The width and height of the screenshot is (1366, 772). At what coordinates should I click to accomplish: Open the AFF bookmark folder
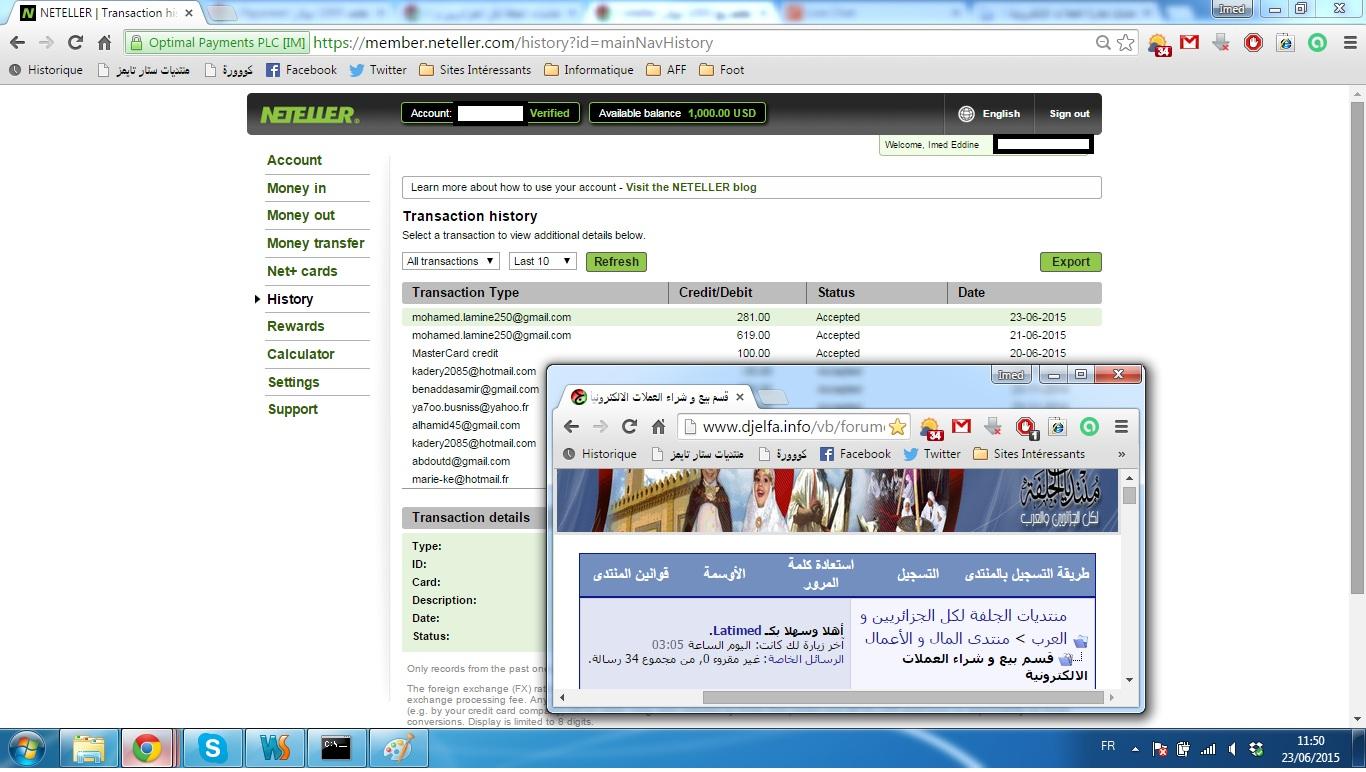[x=666, y=70]
